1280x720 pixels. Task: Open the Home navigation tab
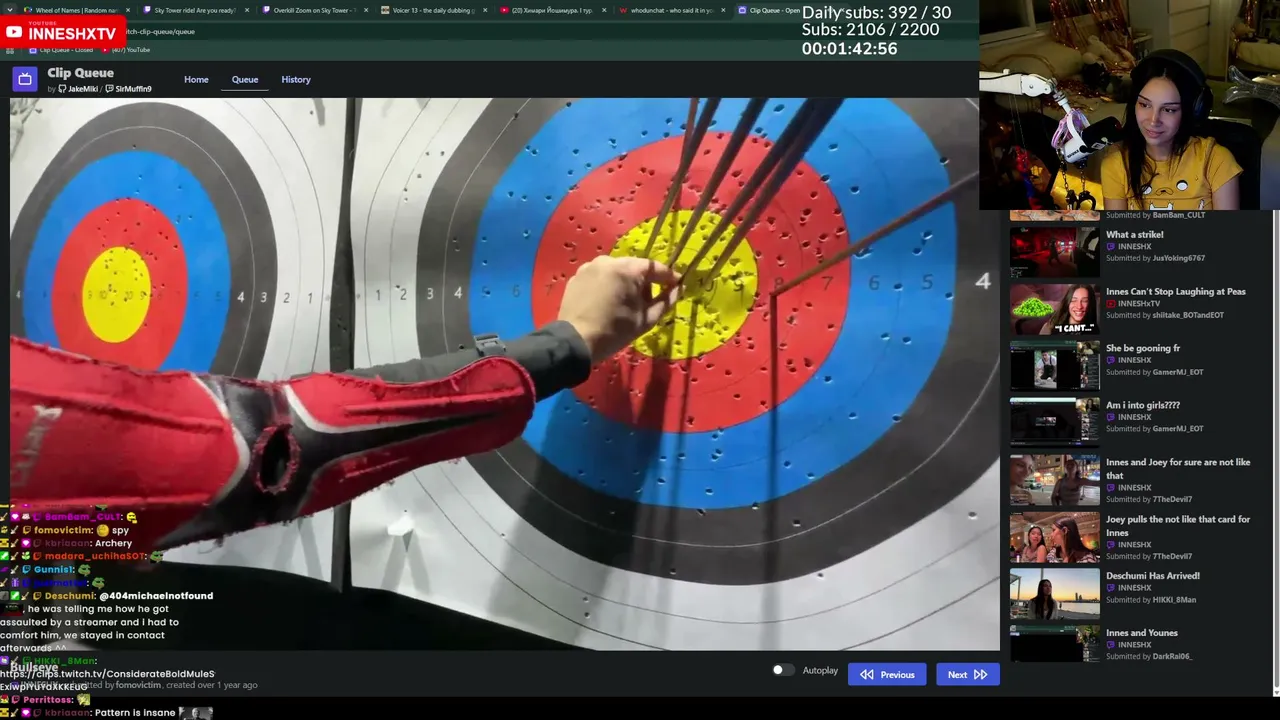tap(196, 80)
